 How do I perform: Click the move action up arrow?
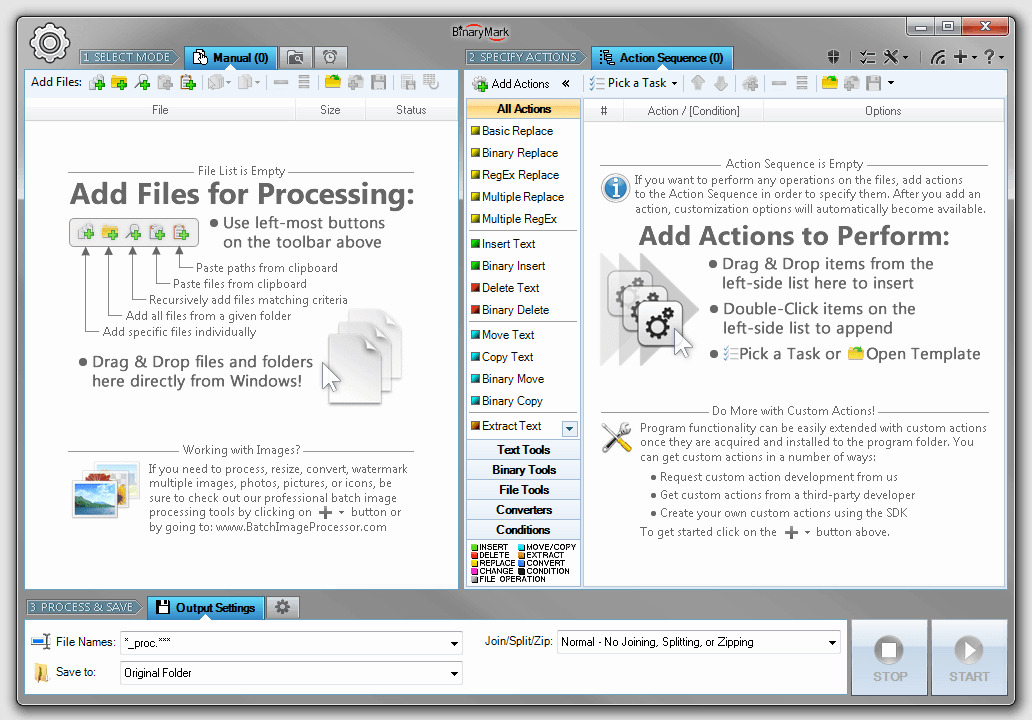698,83
